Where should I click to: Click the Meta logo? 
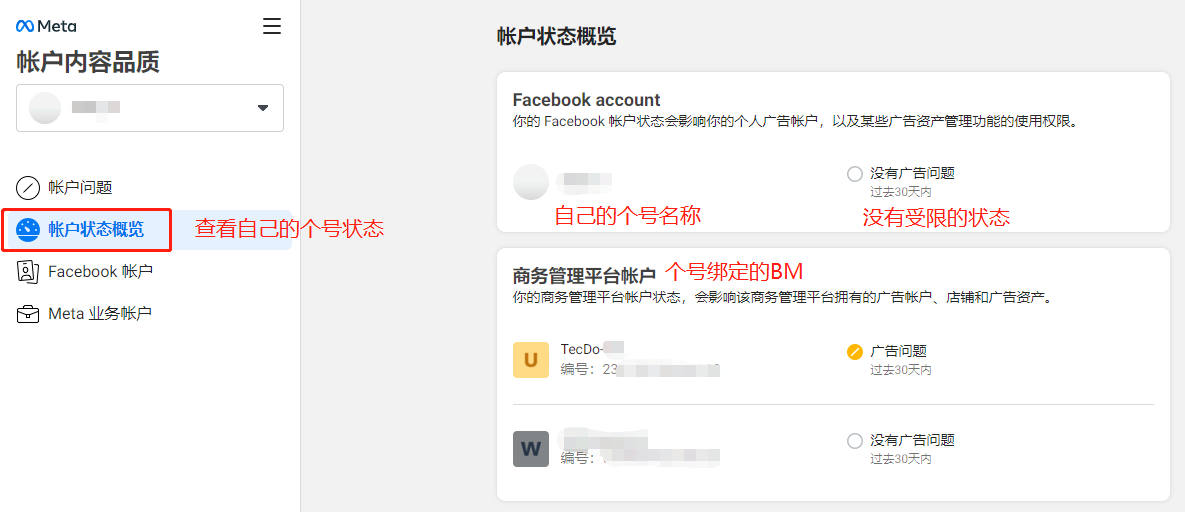pyautogui.click(x=46, y=26)
